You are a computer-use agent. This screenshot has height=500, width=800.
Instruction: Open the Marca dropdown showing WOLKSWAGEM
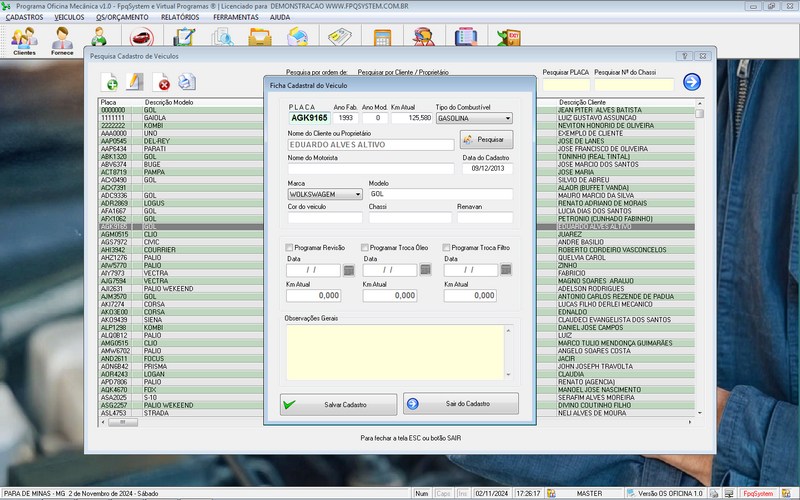357,194
